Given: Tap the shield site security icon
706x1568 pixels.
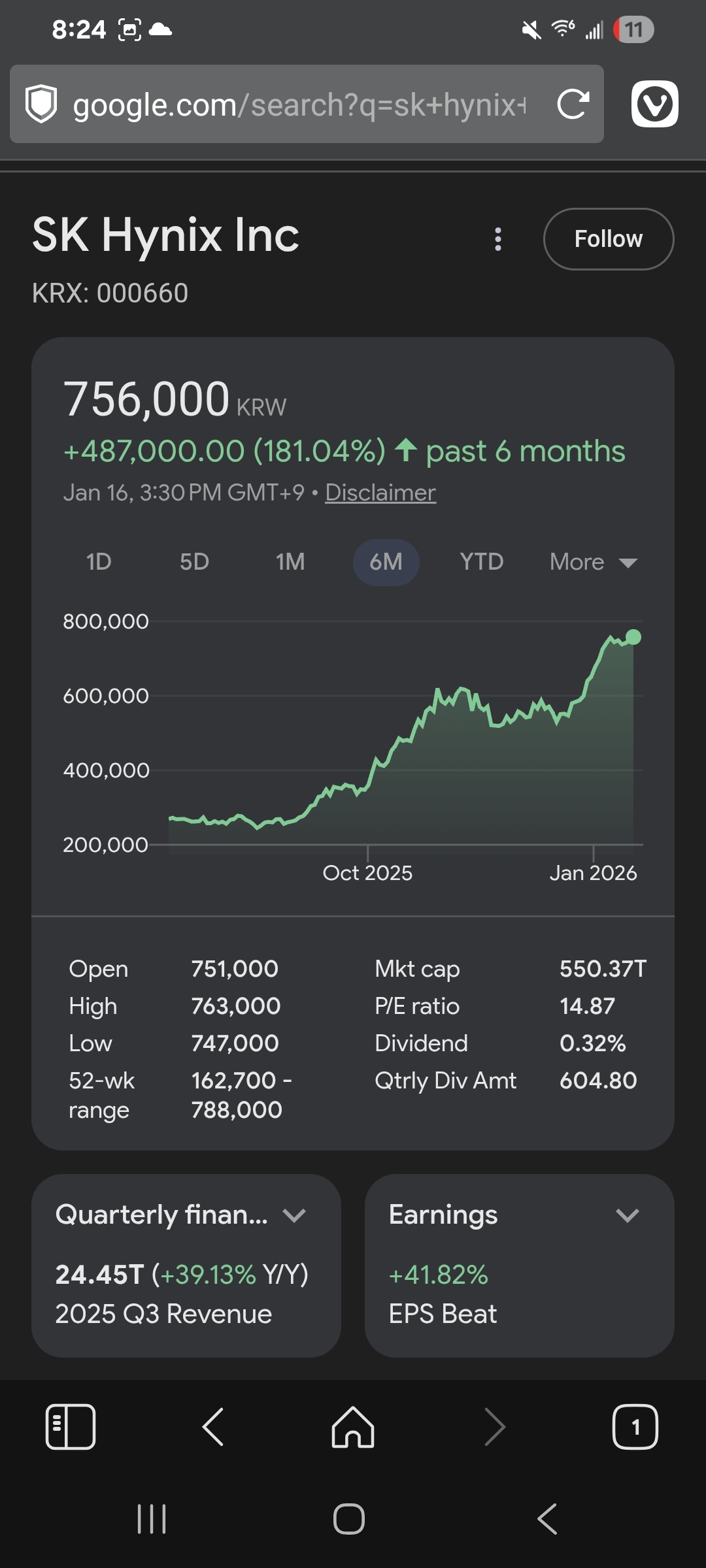Looking at the screenshot, I should click(41, 104).
